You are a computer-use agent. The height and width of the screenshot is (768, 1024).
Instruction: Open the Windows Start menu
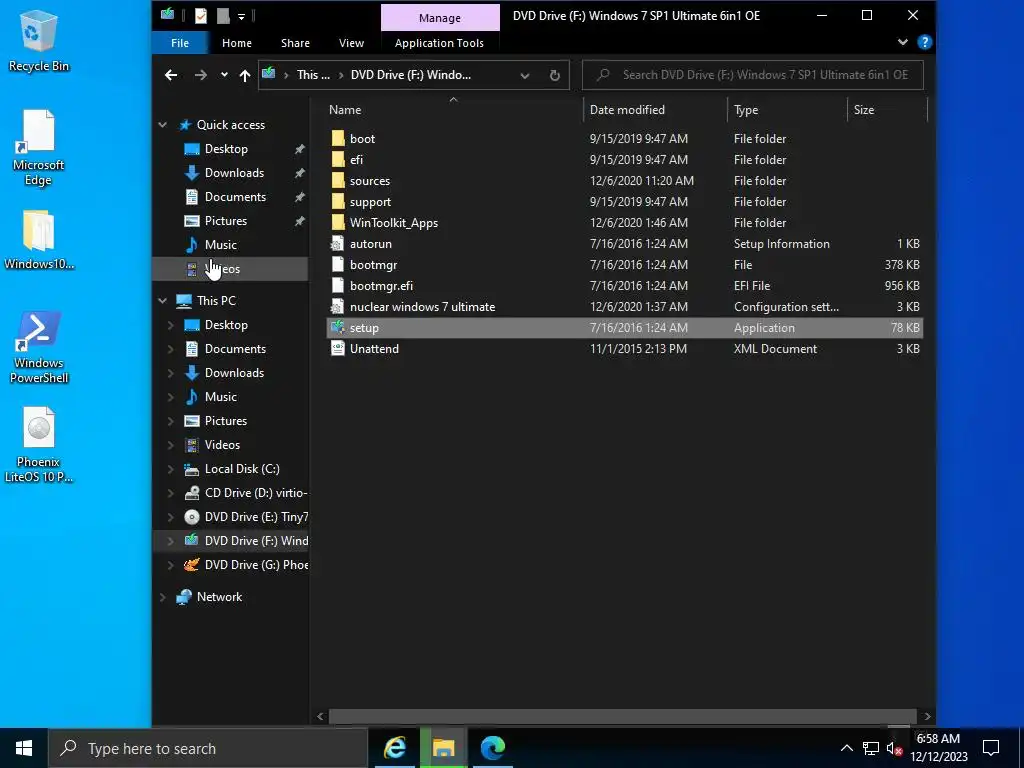(x=24, y=748)
